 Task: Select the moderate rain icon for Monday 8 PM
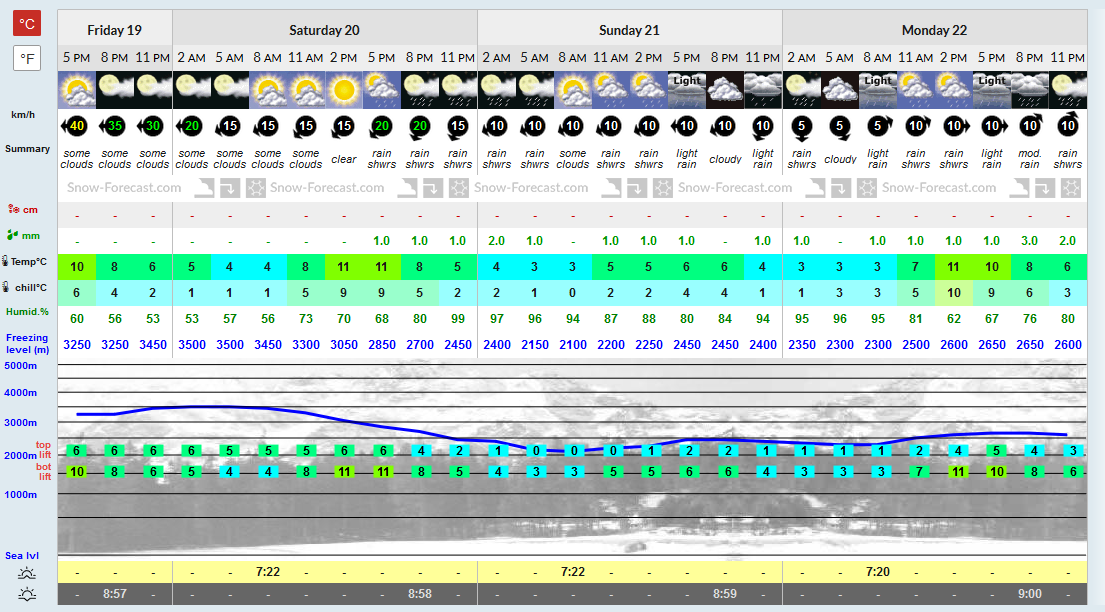click(1030, 90)
